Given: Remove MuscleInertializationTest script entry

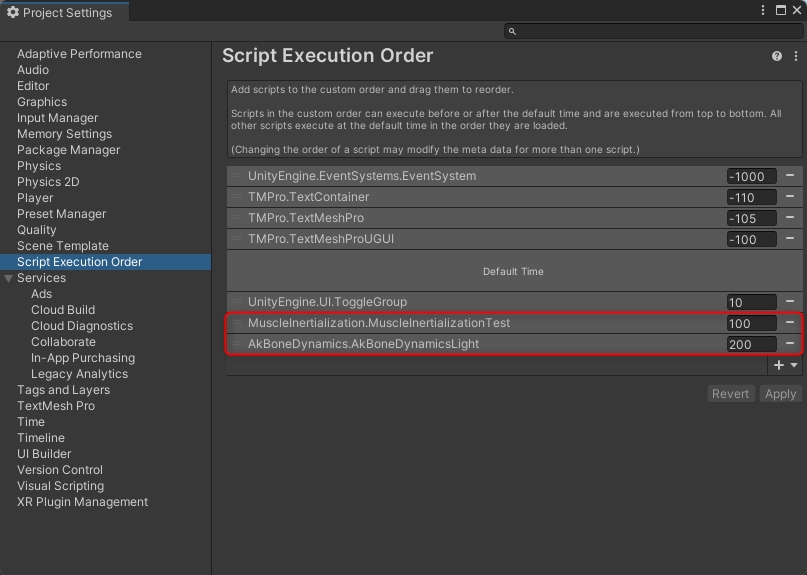Looking at the screenshot, I should [790, 323].
